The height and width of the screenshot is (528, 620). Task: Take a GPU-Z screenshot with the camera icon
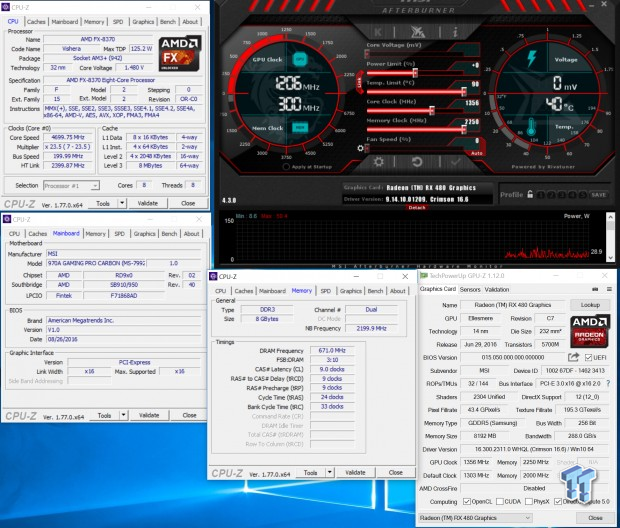595,289
